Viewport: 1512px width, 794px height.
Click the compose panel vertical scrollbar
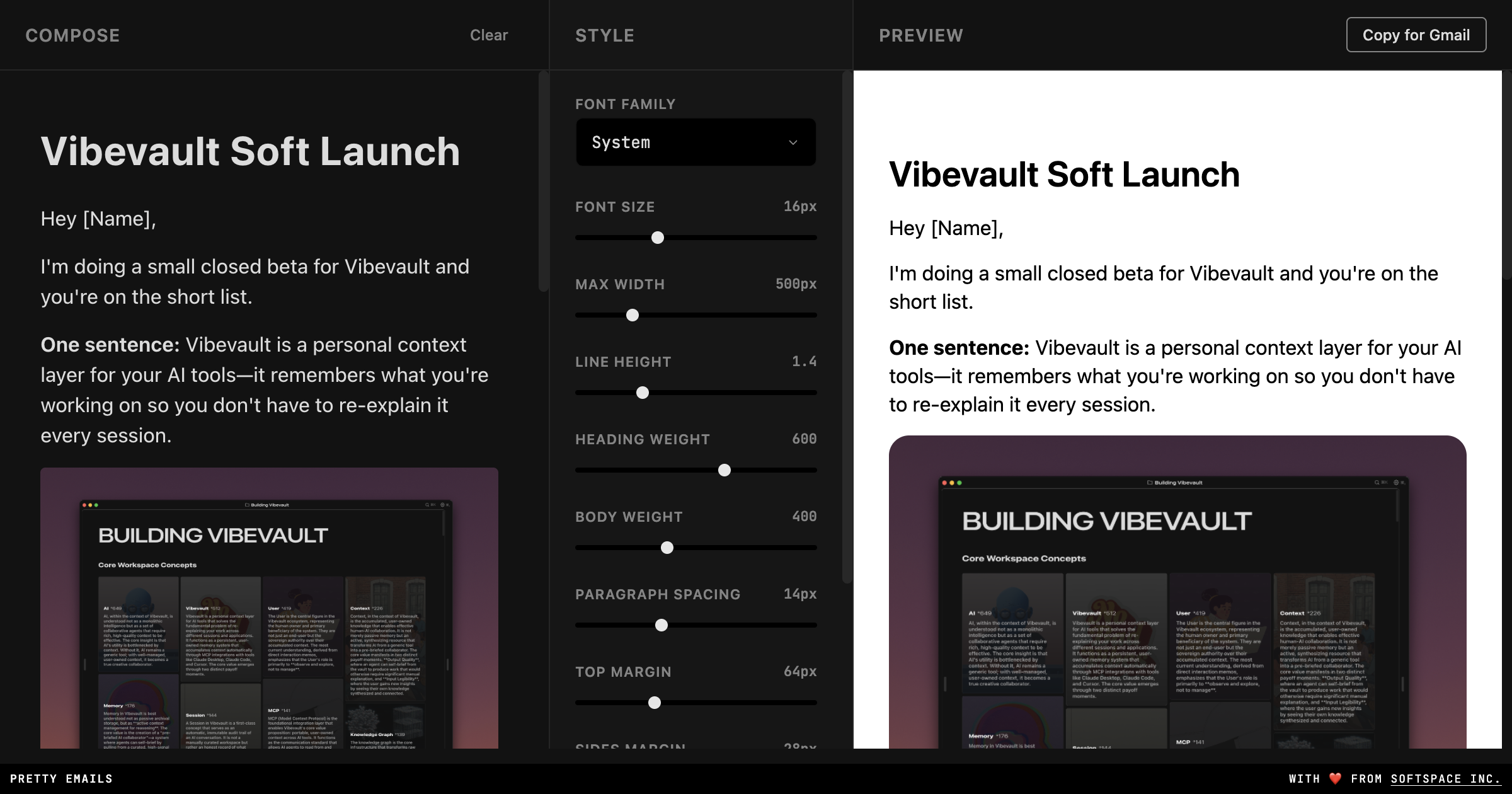point(544,181)
